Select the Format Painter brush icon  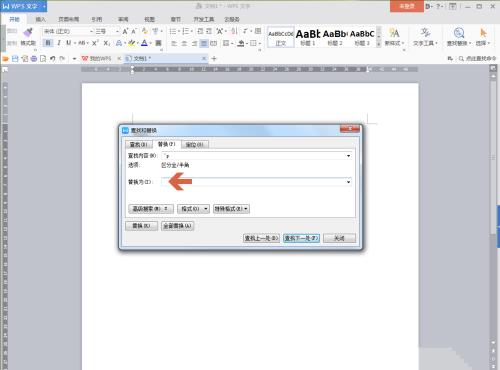[28, 32]
